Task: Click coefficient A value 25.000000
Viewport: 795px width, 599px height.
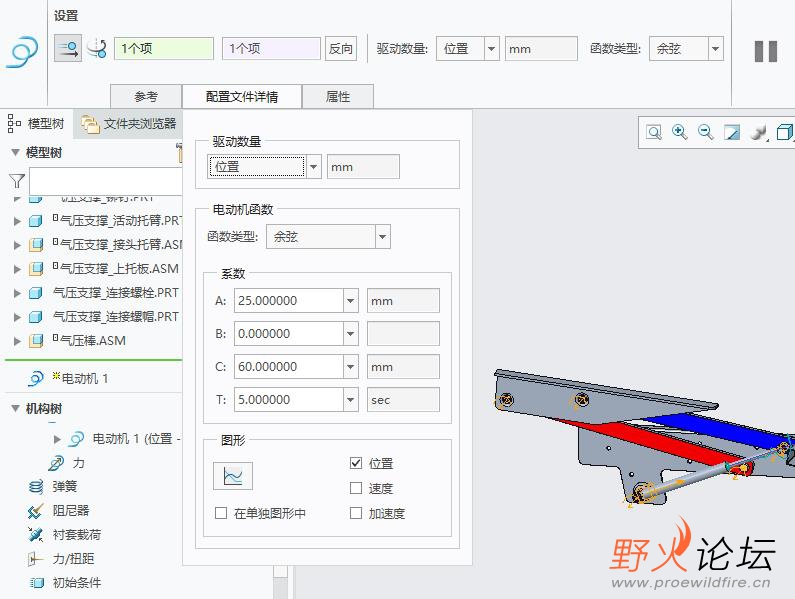Action: (288, 300)
